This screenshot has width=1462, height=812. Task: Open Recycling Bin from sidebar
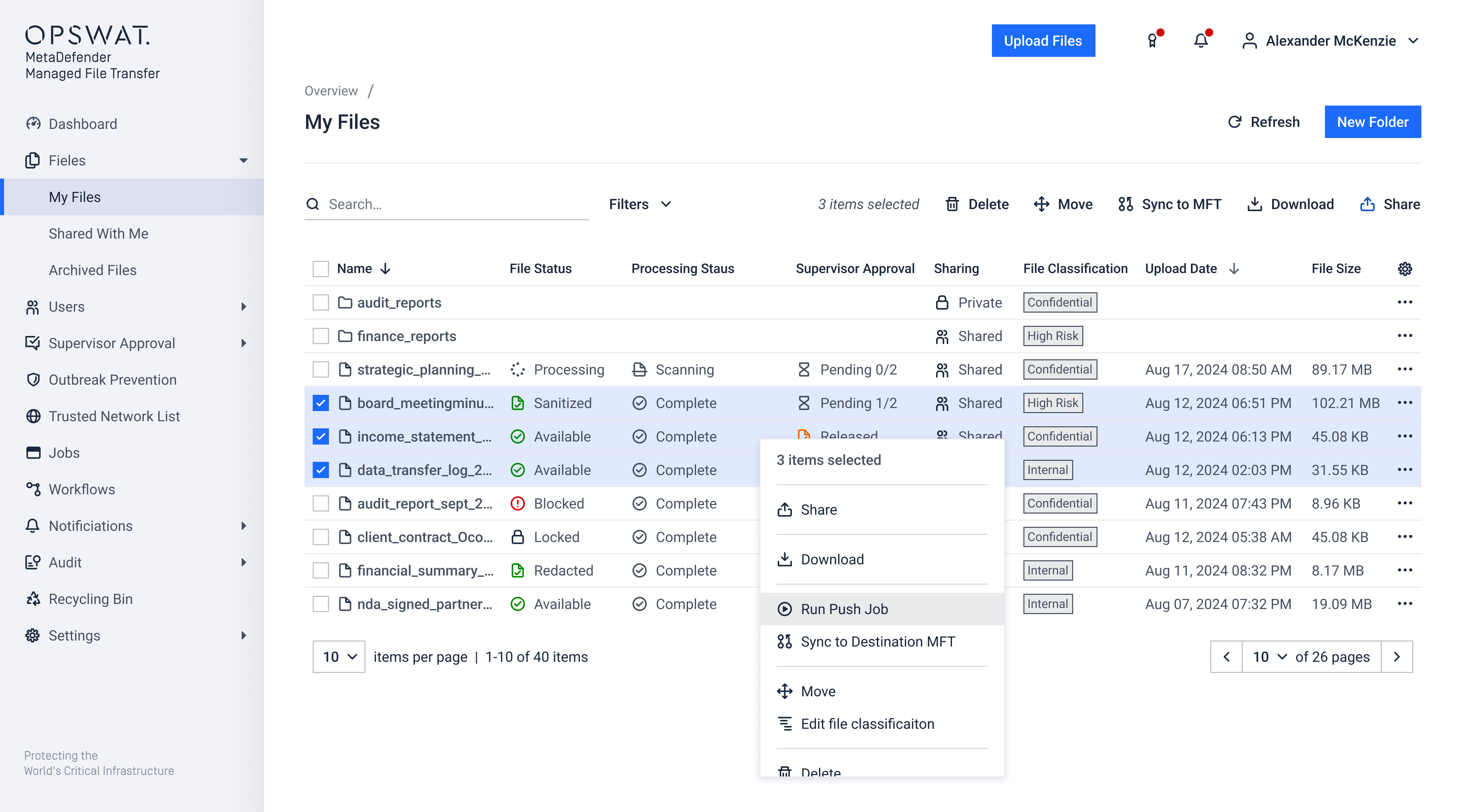(91, 599)
